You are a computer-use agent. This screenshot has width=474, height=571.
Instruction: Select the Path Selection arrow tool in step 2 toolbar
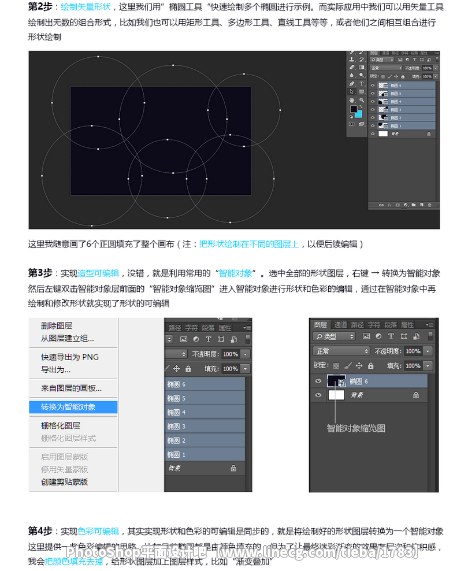click(x=352, y=91)
